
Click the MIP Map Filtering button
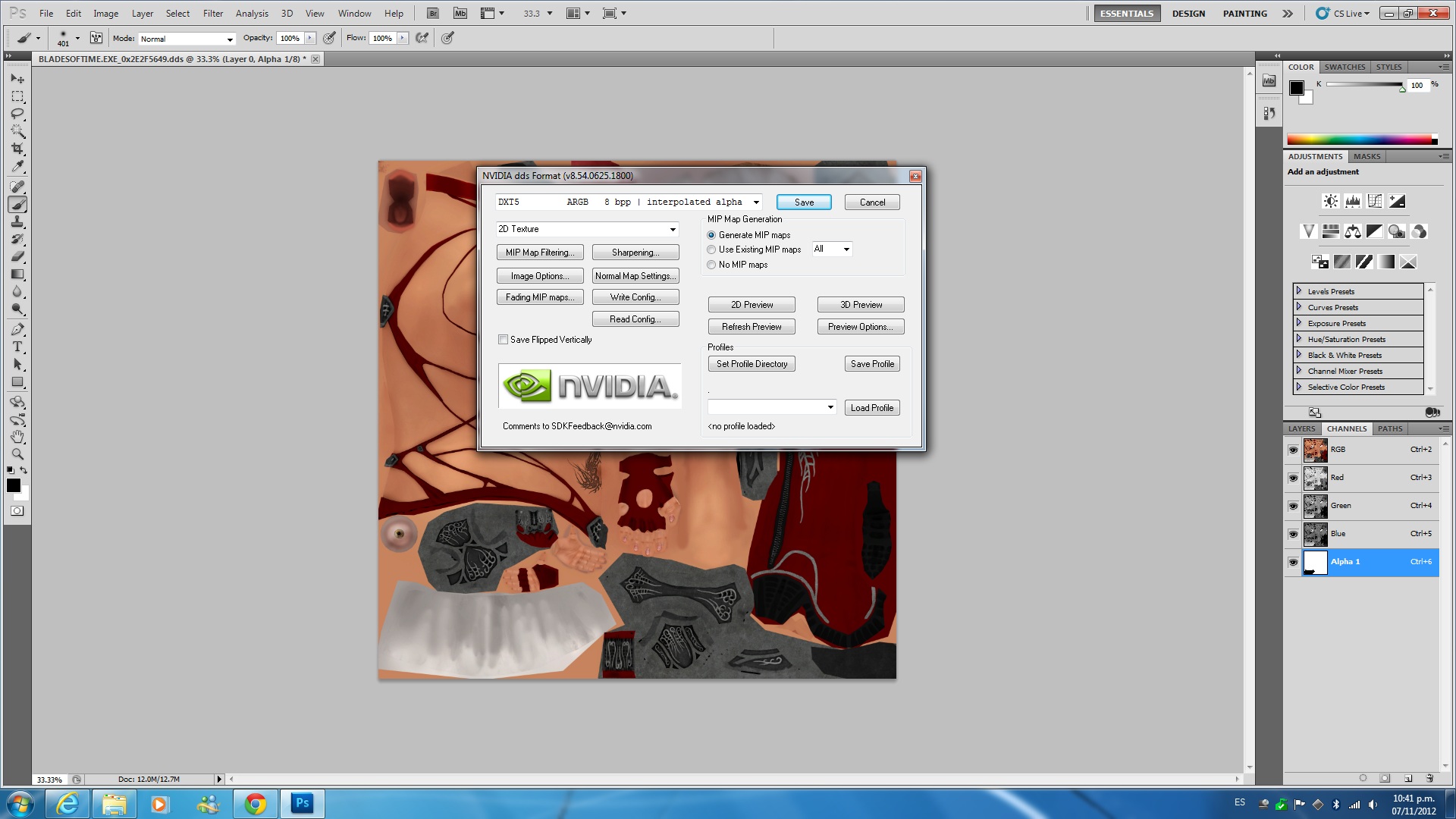[x=540, y=253]
